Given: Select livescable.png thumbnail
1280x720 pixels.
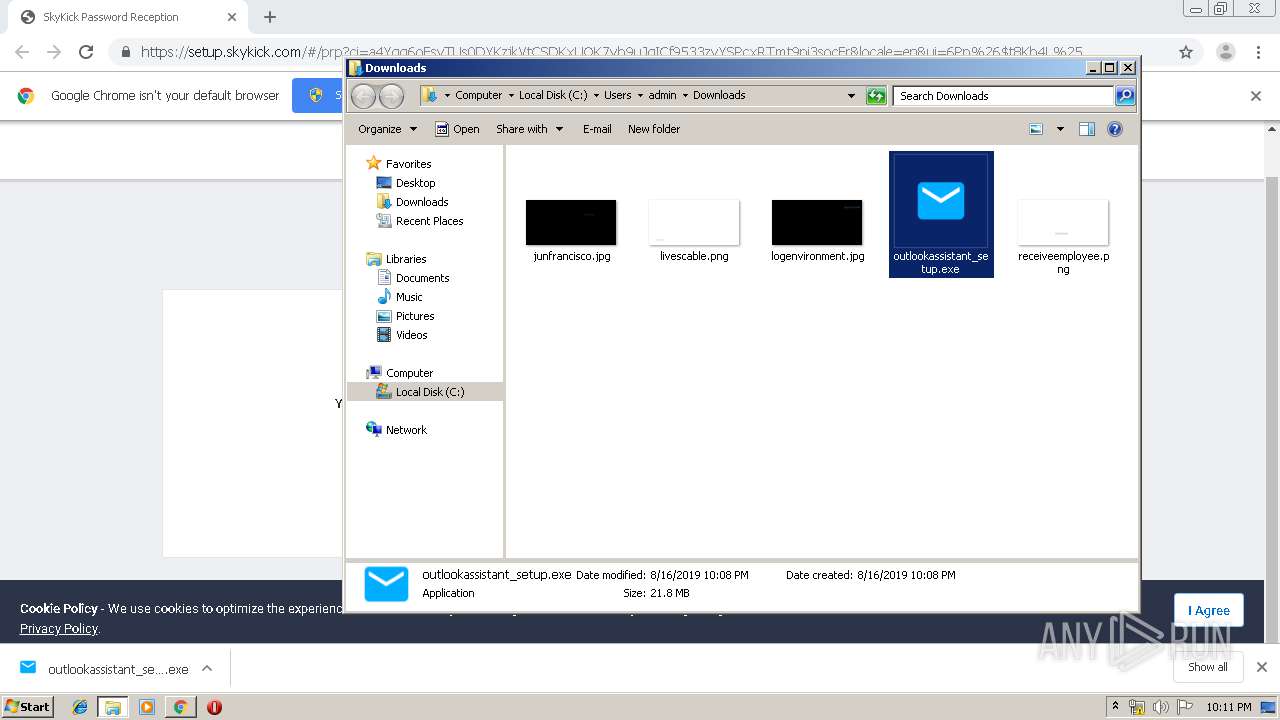Looking at the screenshot, I should (x=694, y=222).
